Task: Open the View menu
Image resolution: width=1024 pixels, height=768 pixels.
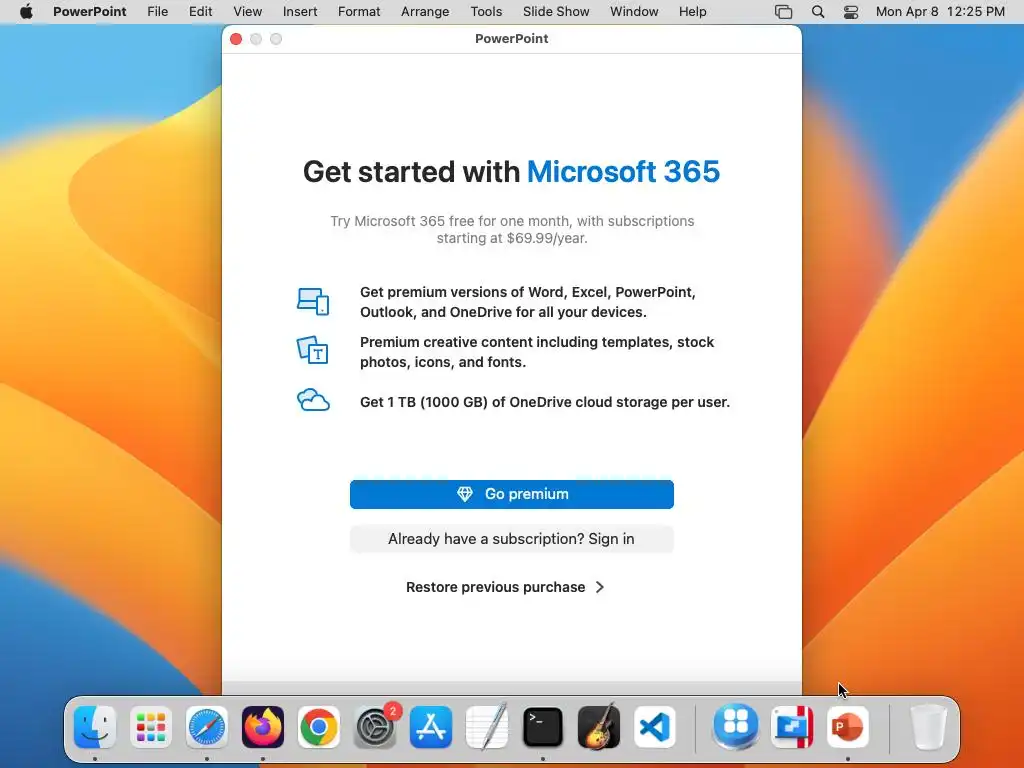Action: (248, 12)
